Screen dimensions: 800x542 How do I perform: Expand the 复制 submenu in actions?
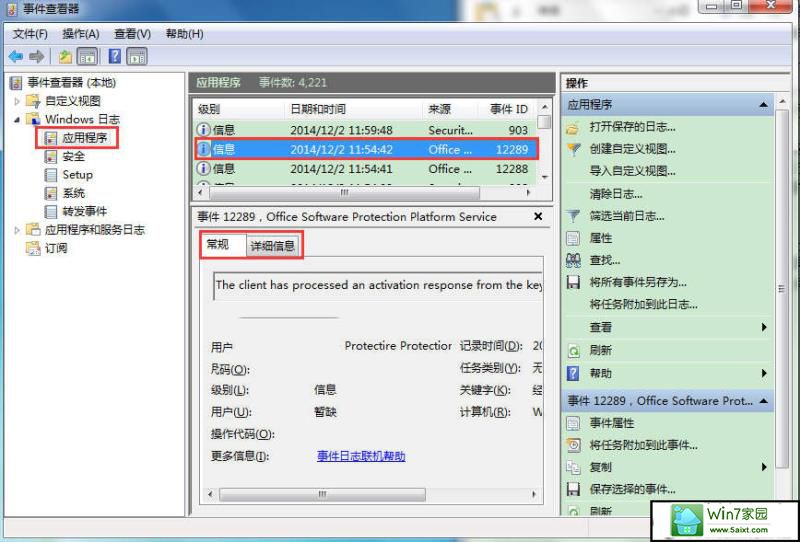pos(764,467)
